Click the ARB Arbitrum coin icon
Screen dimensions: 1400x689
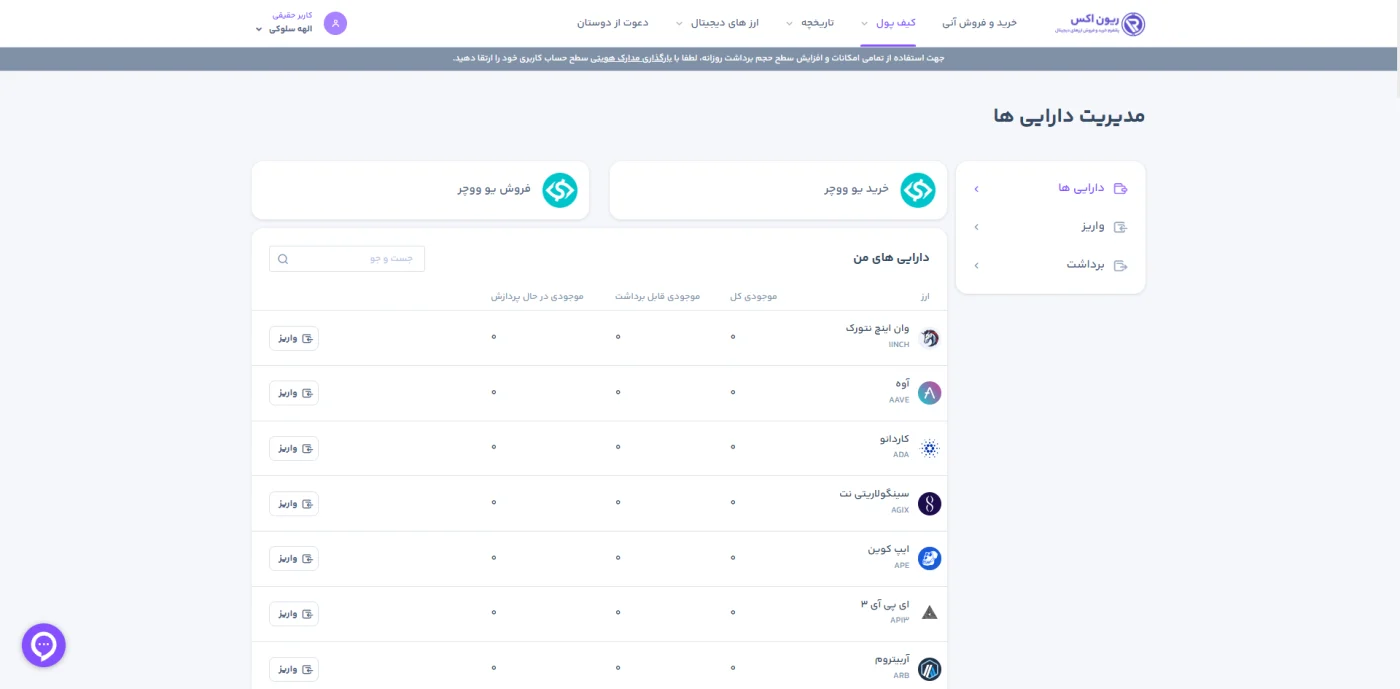[x=929, y=669]
